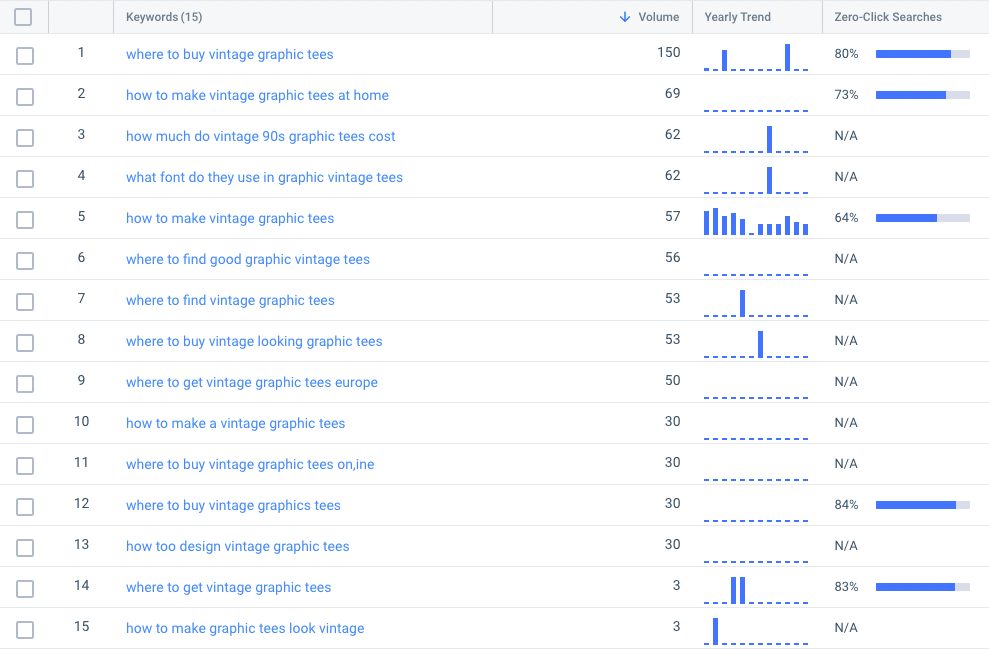Image resolution: width=989 pixels, height=649 pixels.
Task: Open the keyword 'how too design vintage graphic tees'
Action: (x=237, y=546)
